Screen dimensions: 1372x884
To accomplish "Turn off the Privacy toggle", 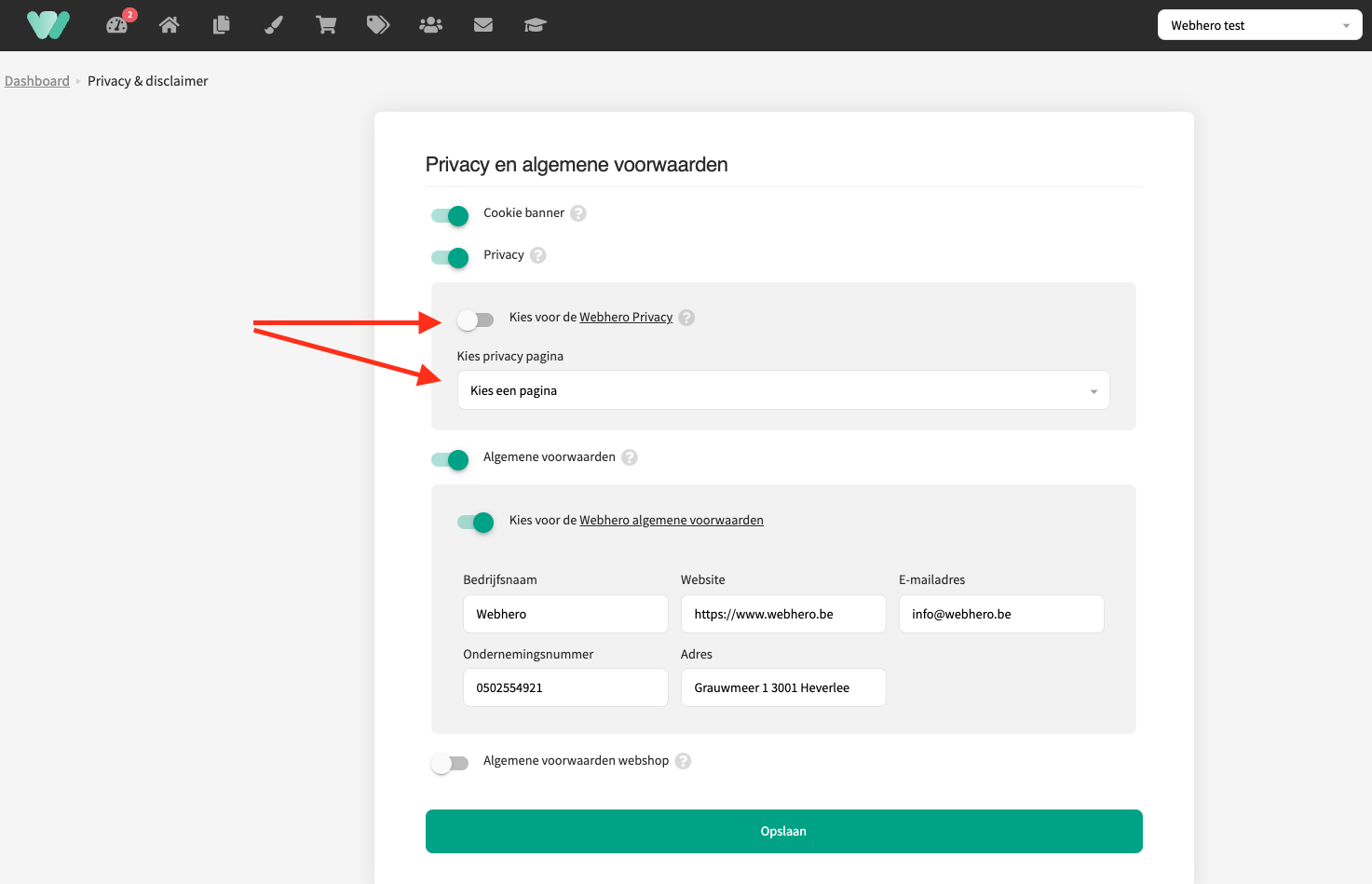I will pyautogui.click(x=450, y=258).
